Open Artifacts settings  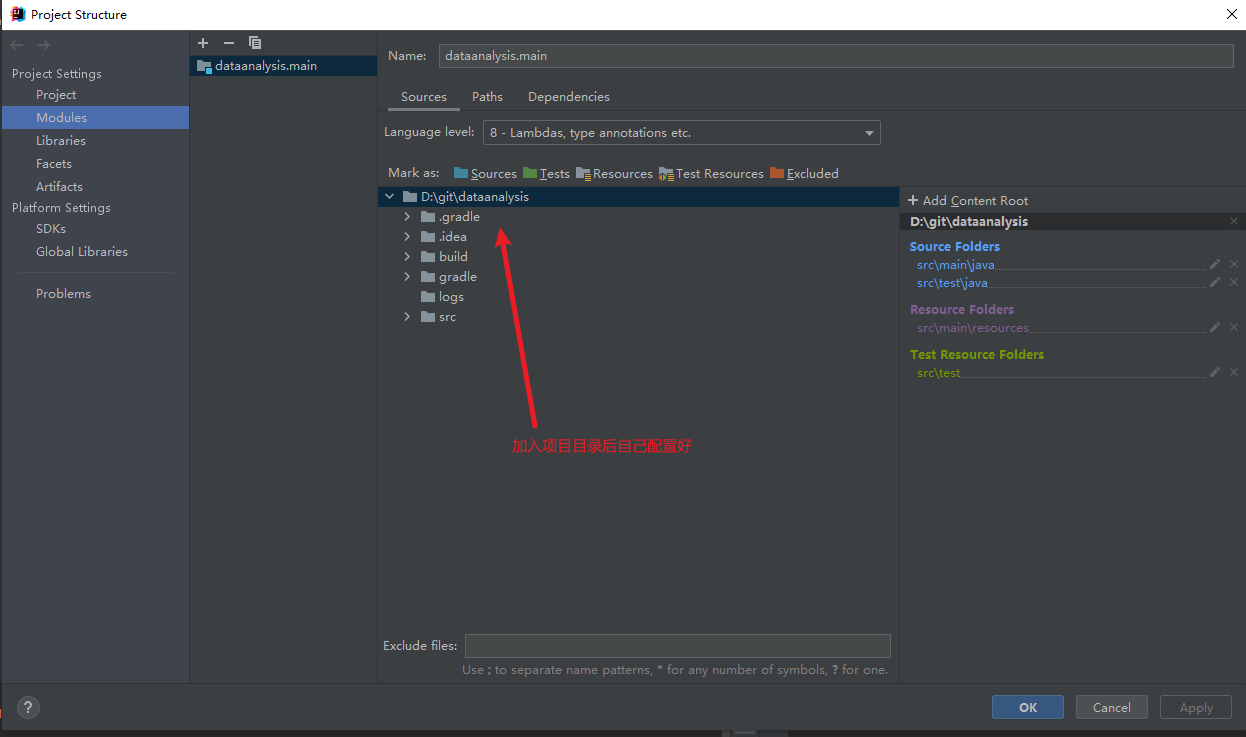[x=59, y=187]
